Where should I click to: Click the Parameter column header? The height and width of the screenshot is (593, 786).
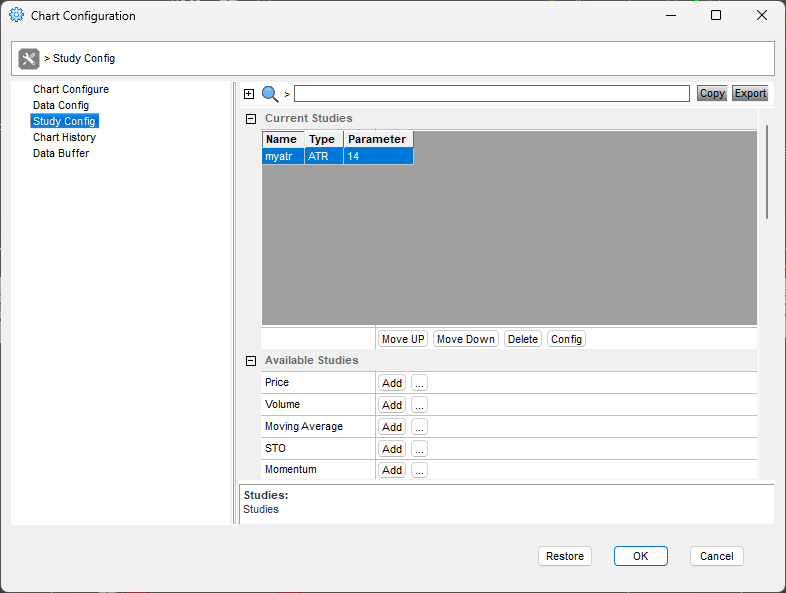click(378, 139)
